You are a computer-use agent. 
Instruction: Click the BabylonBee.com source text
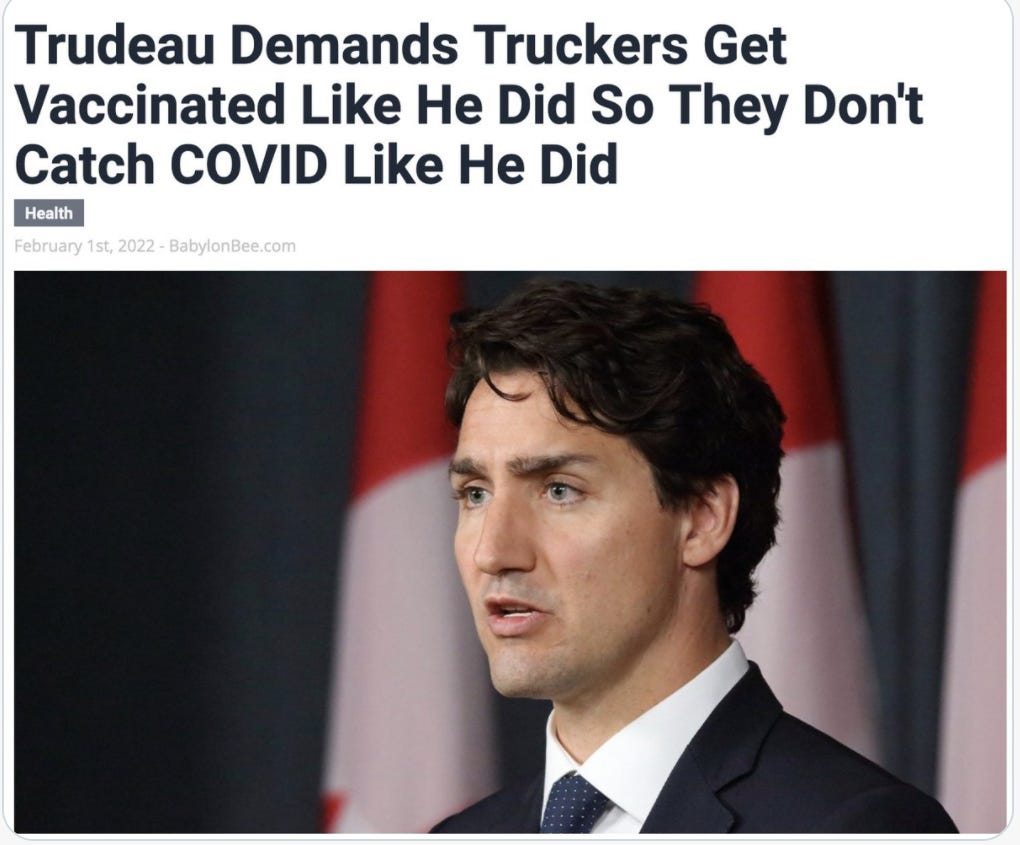point(232,246)
